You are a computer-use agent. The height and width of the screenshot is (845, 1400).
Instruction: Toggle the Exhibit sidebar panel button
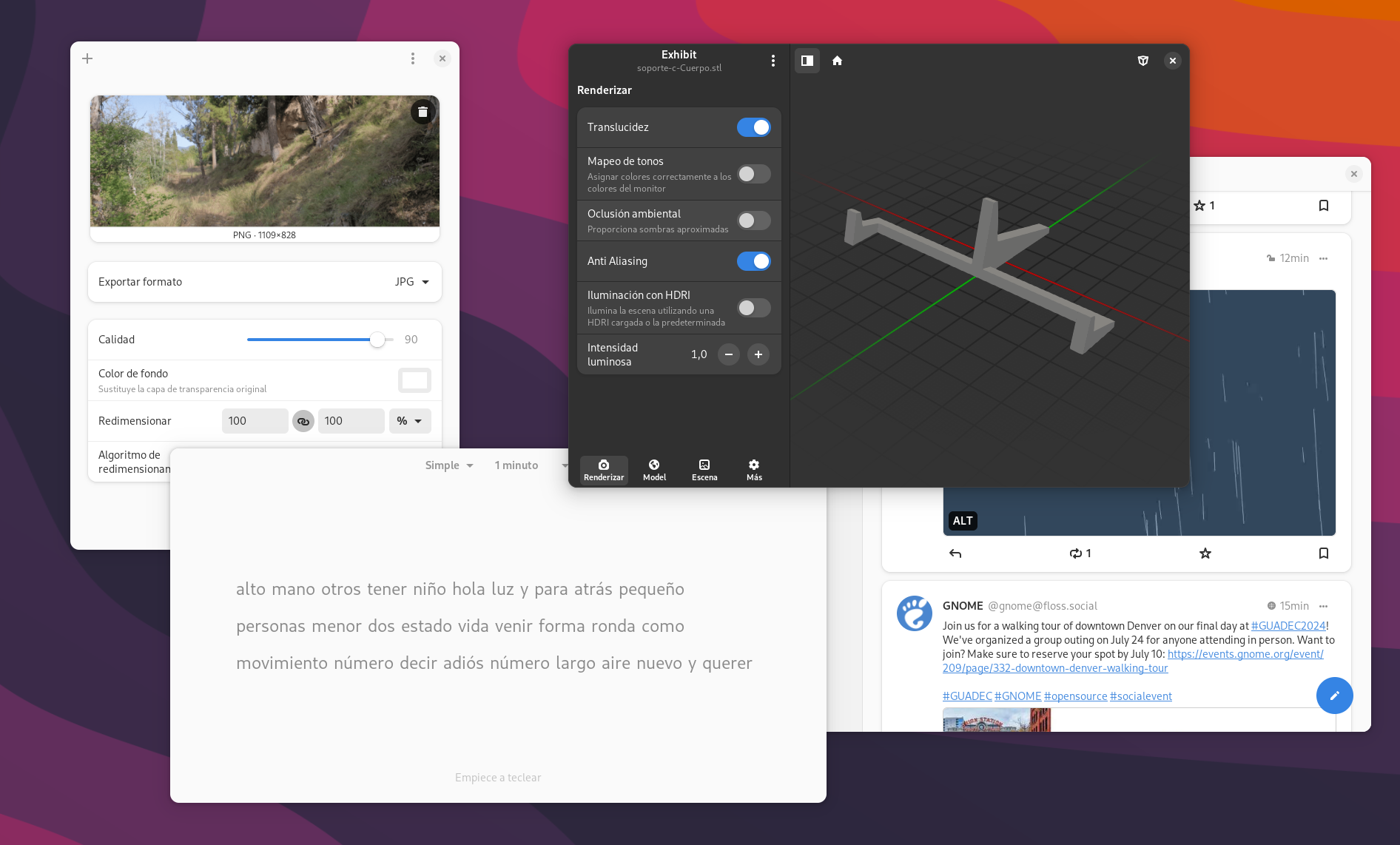[807, 61]
